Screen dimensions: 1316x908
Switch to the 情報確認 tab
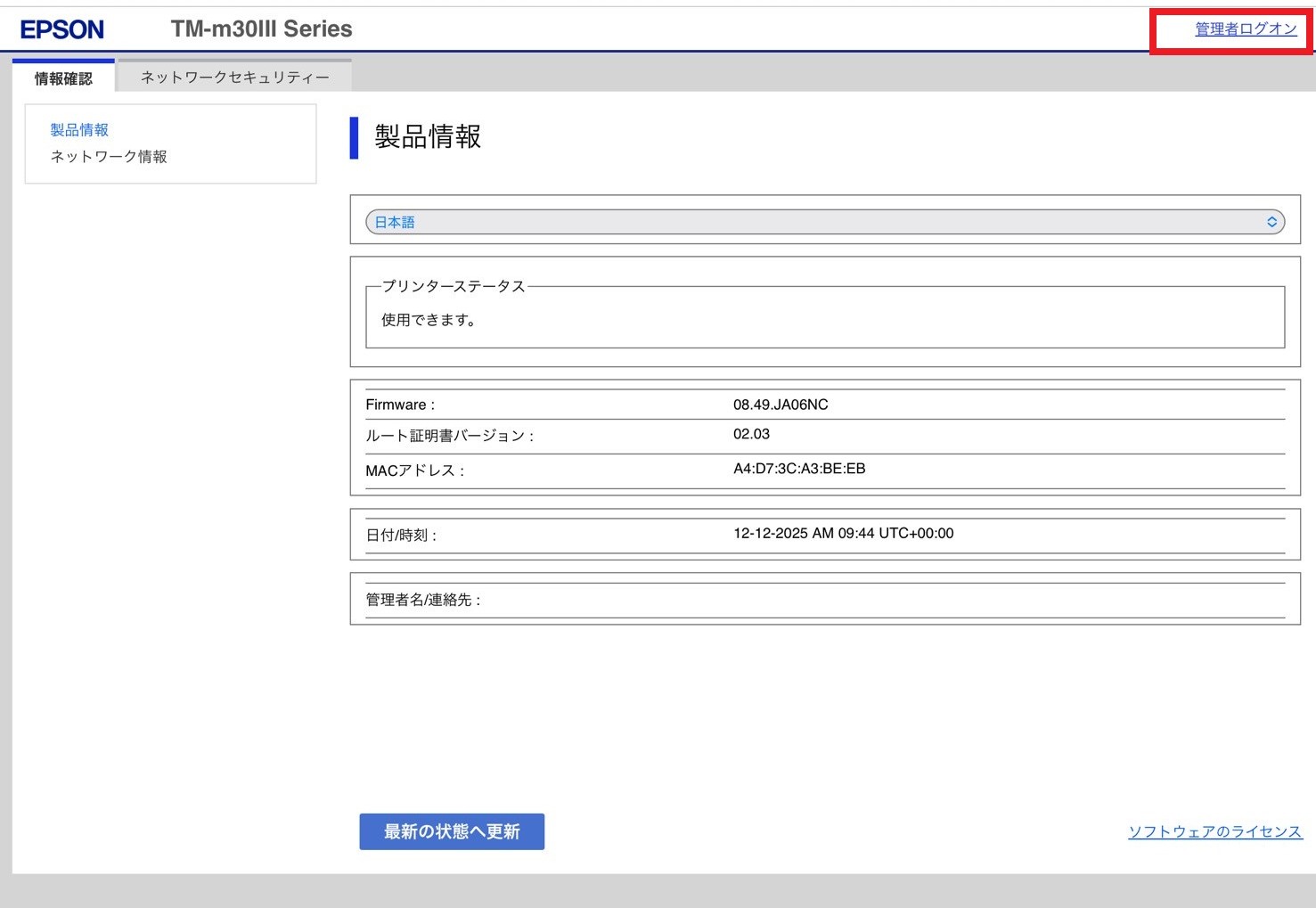(63, 78)
